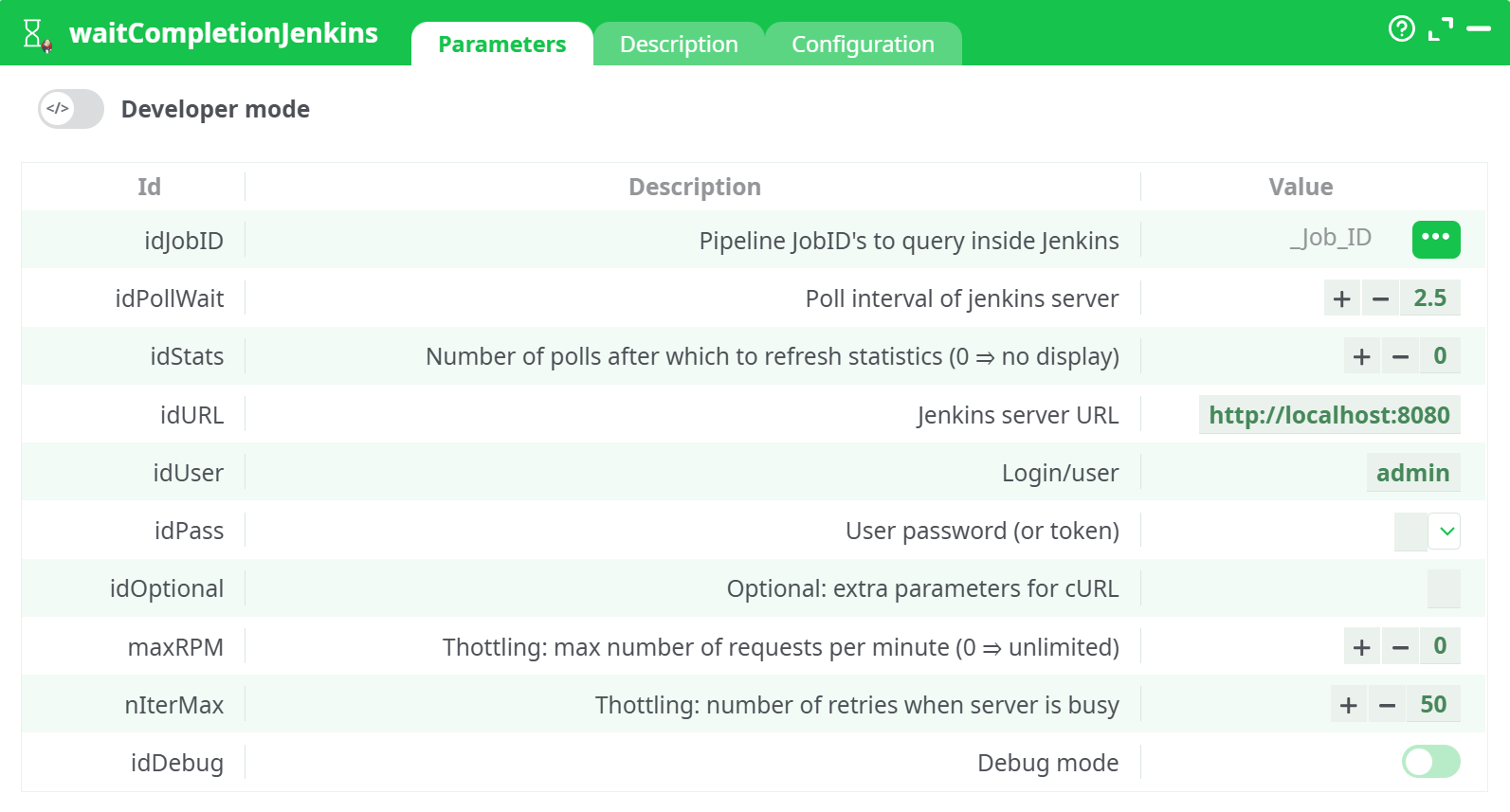
Task: Select the idJobID row label
Action: point(184,241)
